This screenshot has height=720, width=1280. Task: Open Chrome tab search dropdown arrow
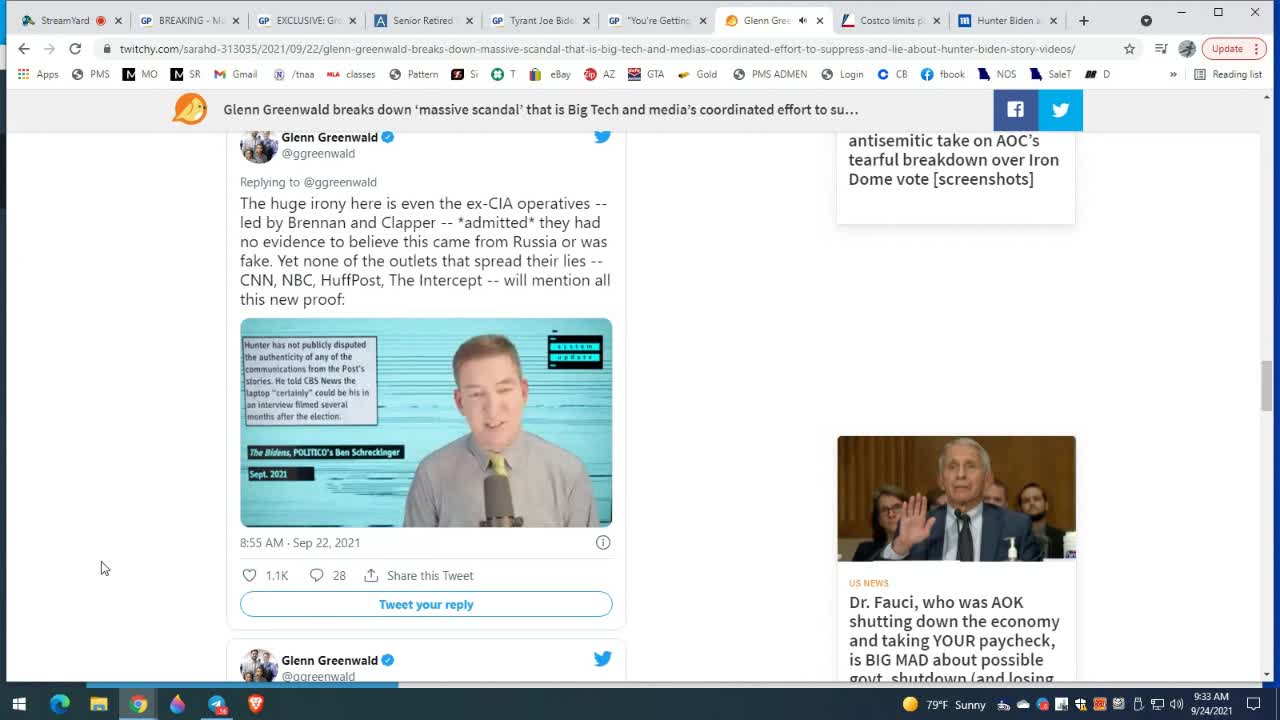point(1146,20)
